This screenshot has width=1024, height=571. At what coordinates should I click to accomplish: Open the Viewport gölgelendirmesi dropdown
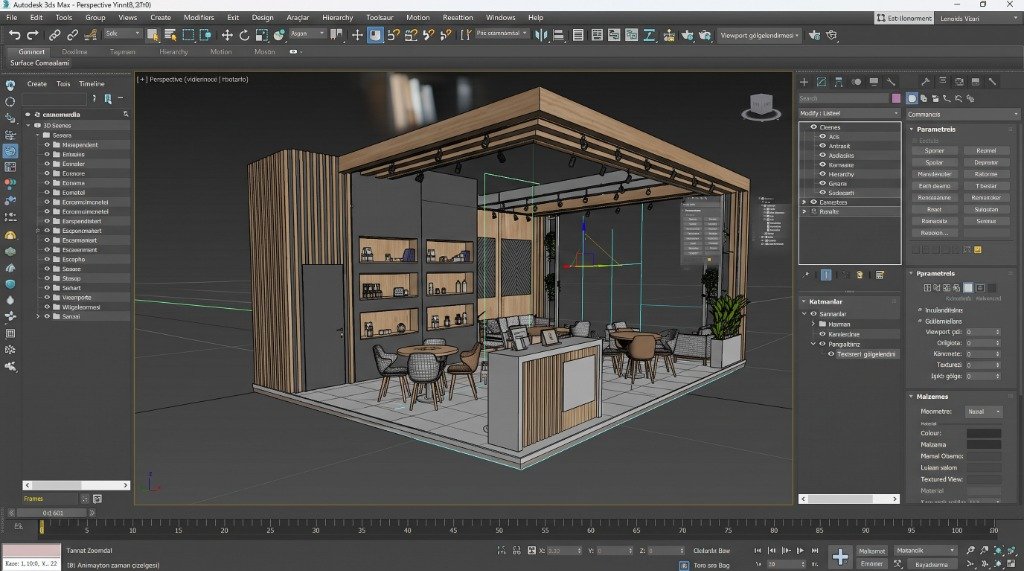point(760,35)
